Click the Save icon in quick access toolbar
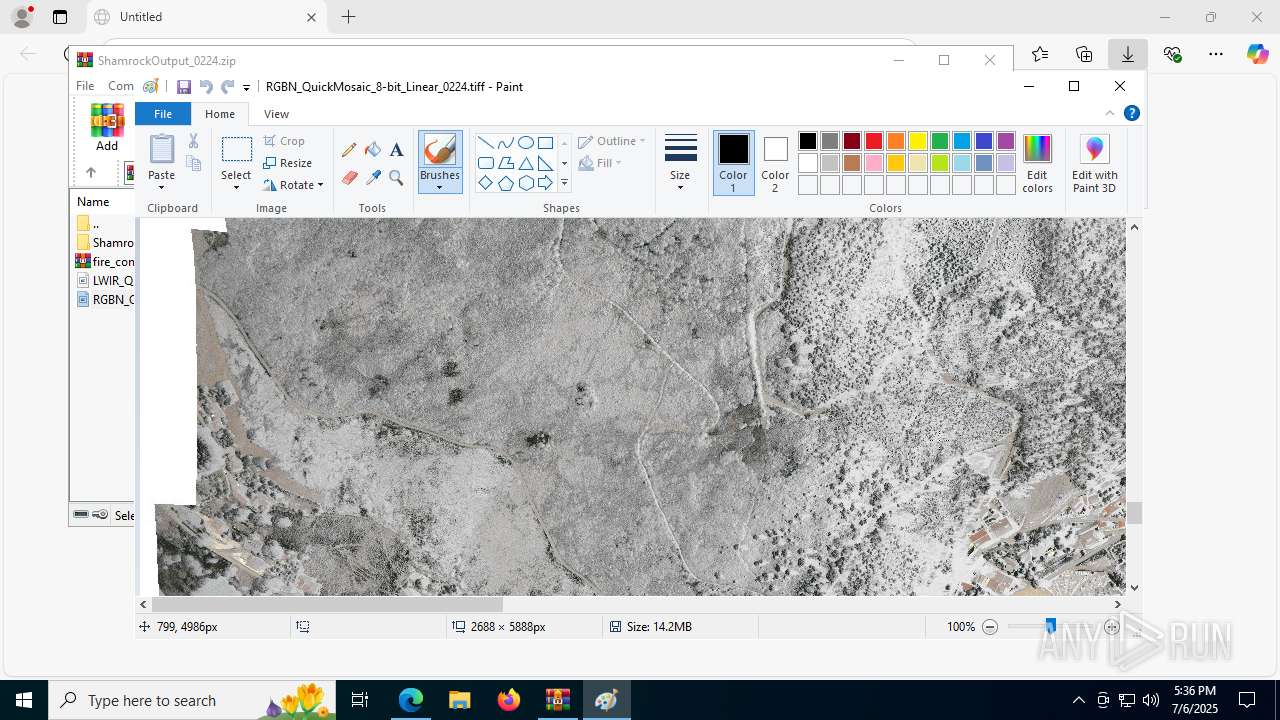The height and width of the screenshot is (720, 1280). pyautogui.click(x=184, y=87)
